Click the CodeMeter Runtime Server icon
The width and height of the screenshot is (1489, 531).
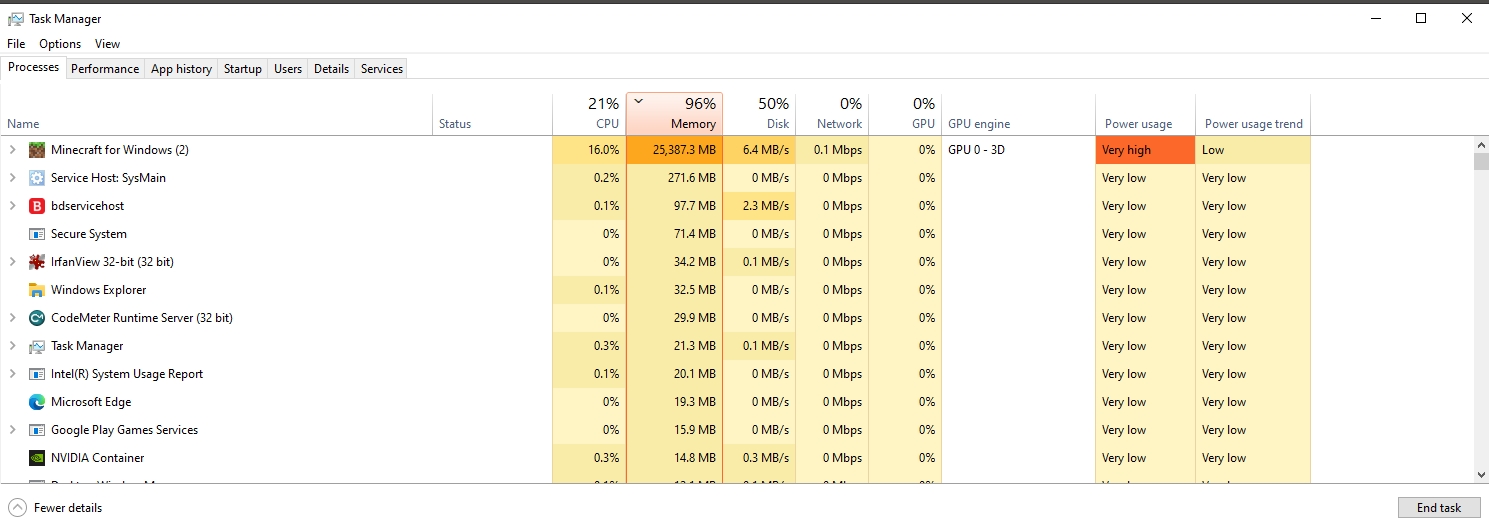[37, 318]
